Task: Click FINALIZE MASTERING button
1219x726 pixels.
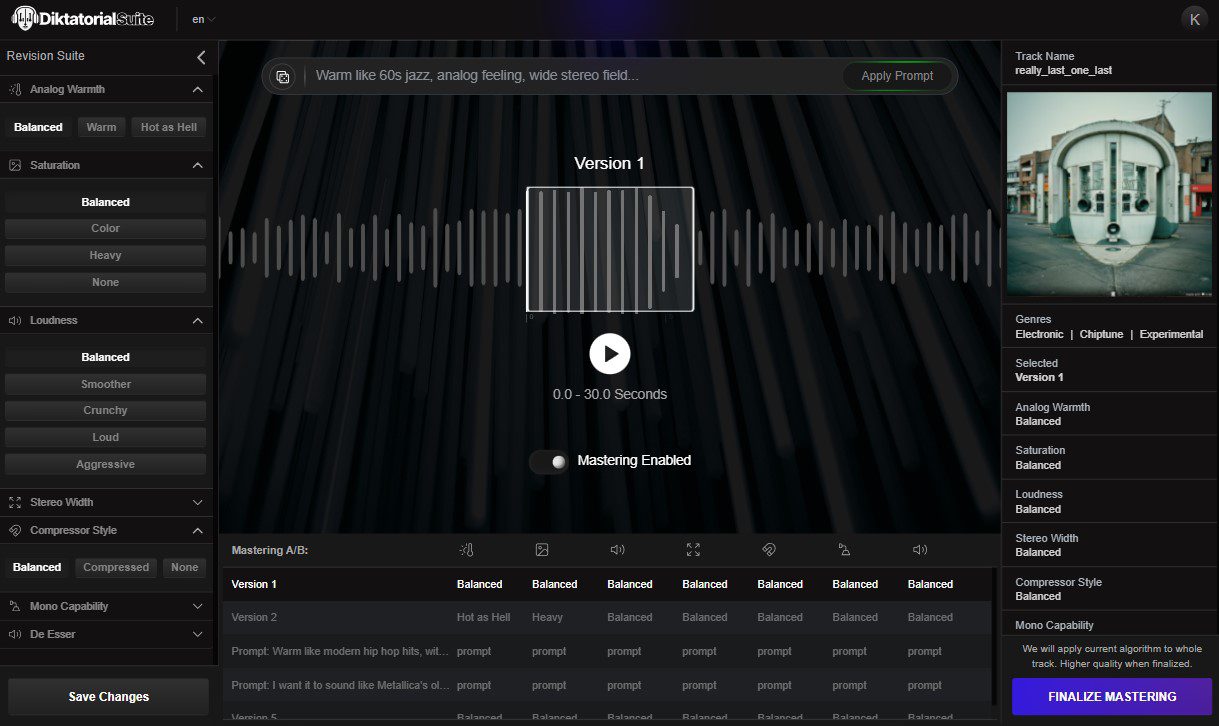Action: pyautogui.click(x=1111, y=697)
